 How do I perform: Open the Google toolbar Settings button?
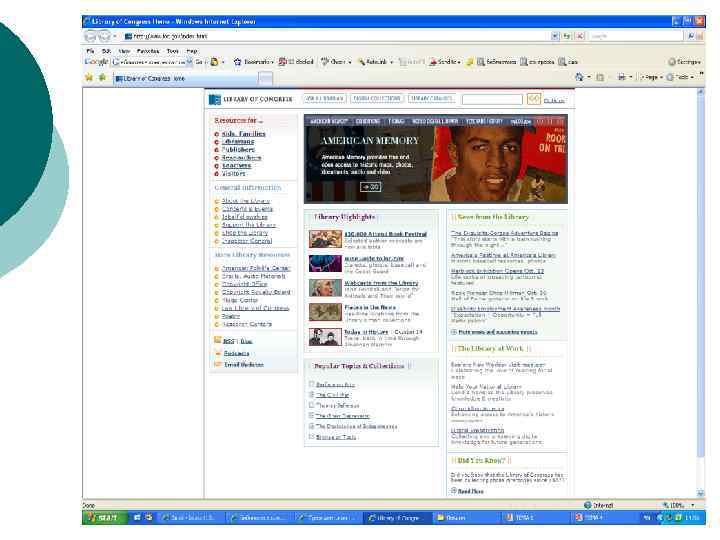pos(684,62)
